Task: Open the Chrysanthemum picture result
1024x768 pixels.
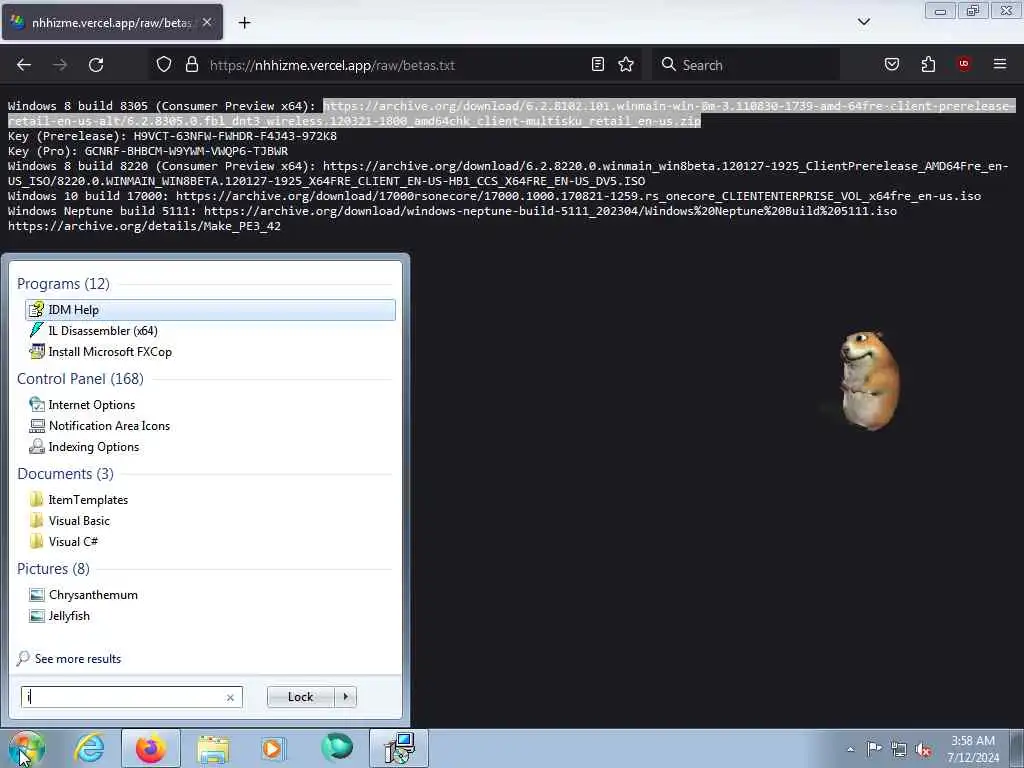Action: [210, 595]
